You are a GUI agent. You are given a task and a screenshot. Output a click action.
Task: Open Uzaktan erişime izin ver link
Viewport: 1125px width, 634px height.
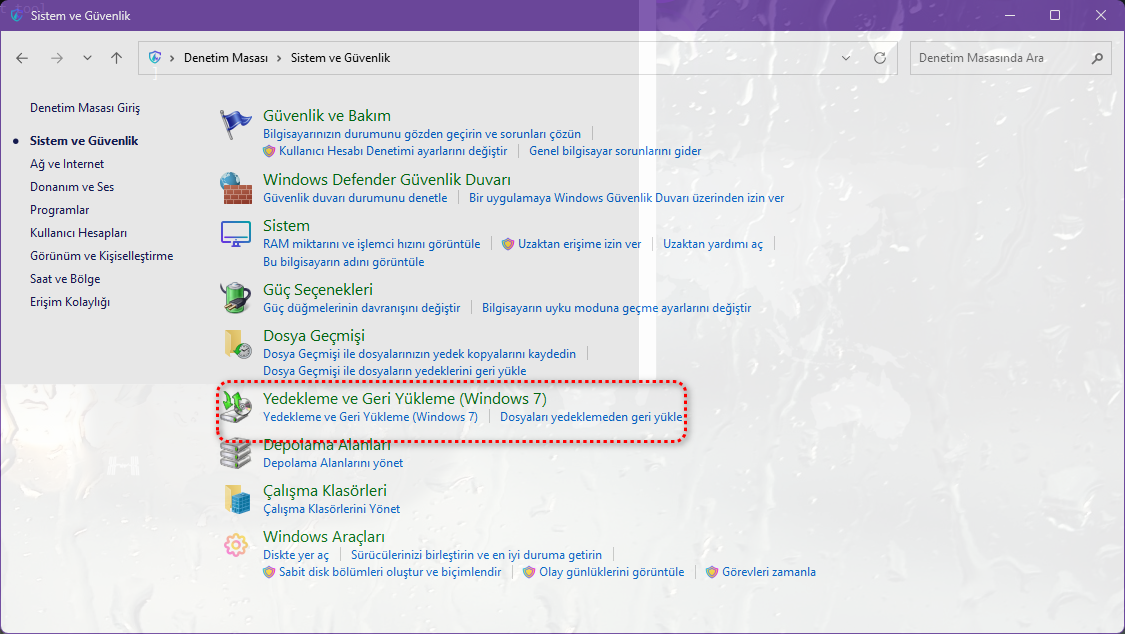pyautogui.click(x=580, y=244)
